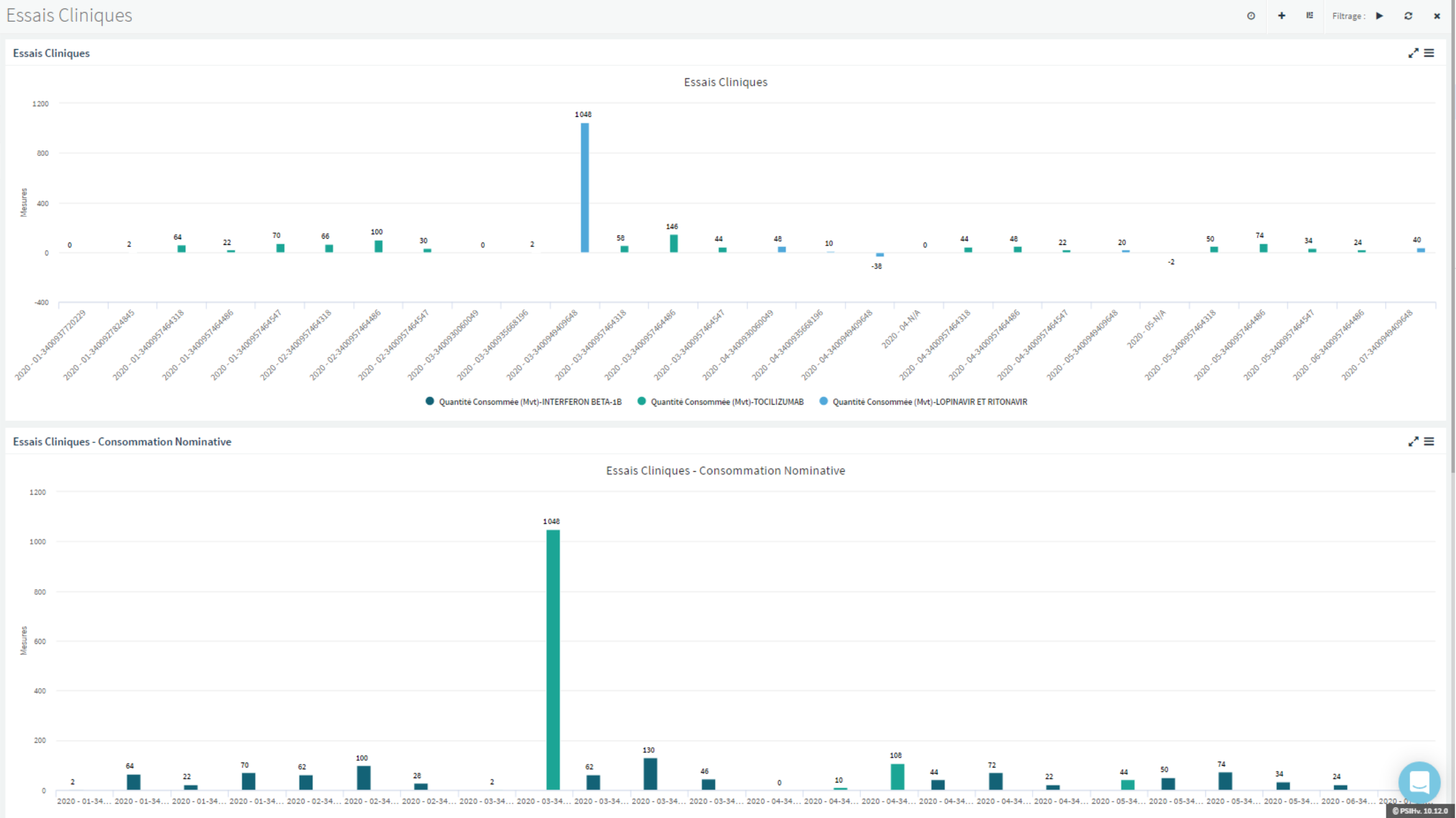The width and height of the screenshot is (1456, 818).
Task: Open hamburger menu of Consommation Nominative panel
Action: 1429,441
